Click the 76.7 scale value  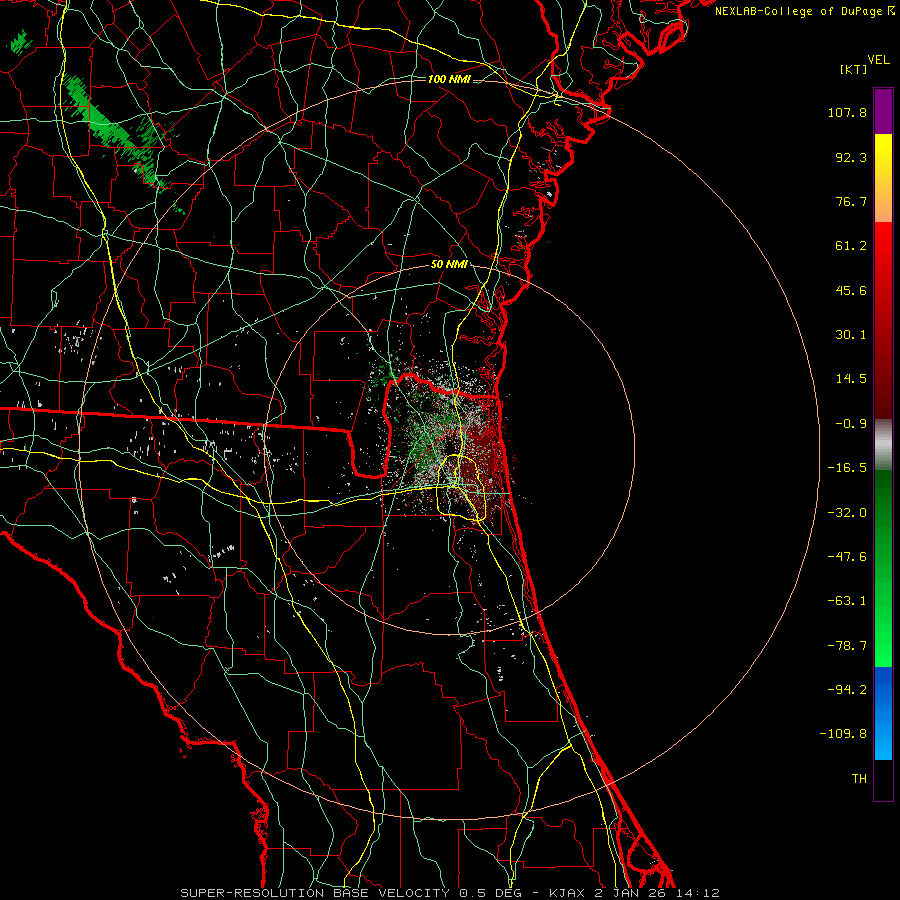(x=851, y=201)
